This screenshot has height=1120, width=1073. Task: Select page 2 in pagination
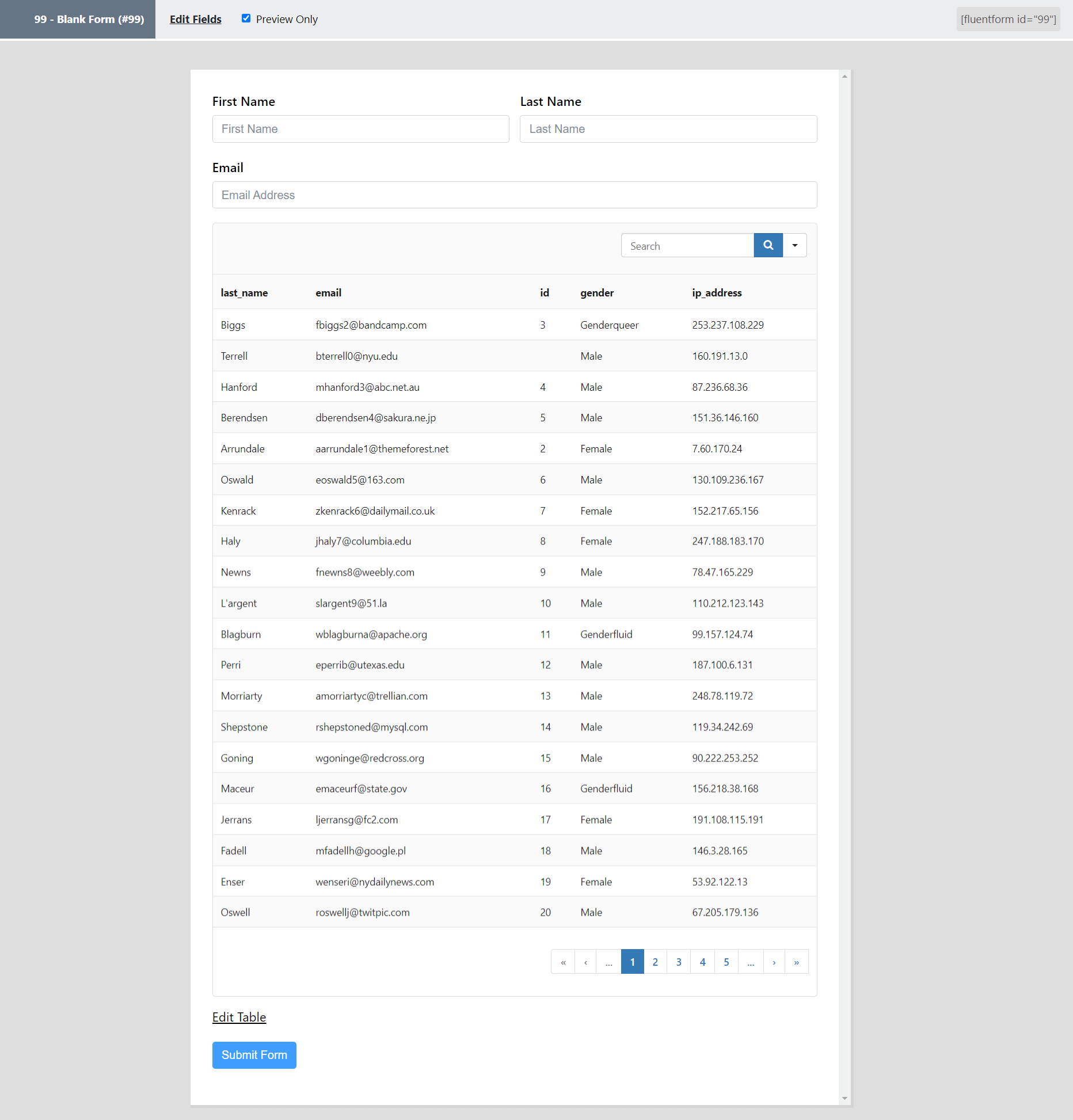point(655,962)
